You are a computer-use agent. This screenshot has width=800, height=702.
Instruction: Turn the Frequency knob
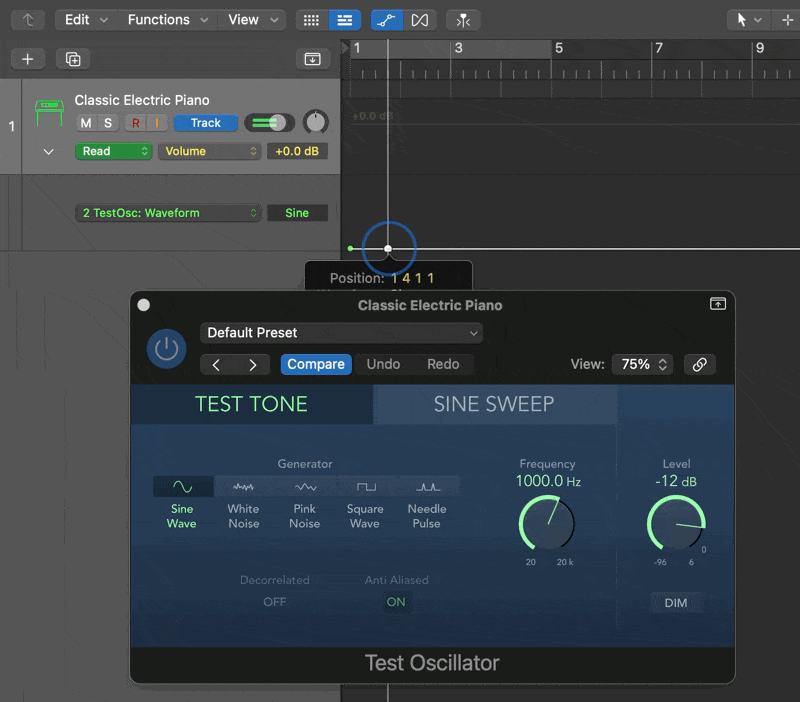pos(547,524)
